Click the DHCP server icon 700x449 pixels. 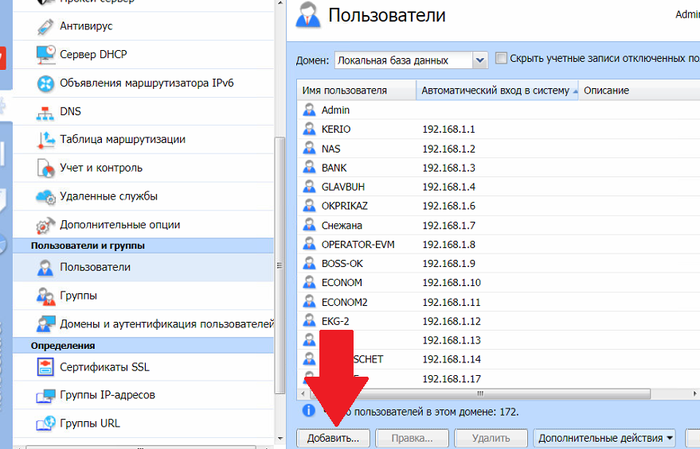(x=45, y=54)
